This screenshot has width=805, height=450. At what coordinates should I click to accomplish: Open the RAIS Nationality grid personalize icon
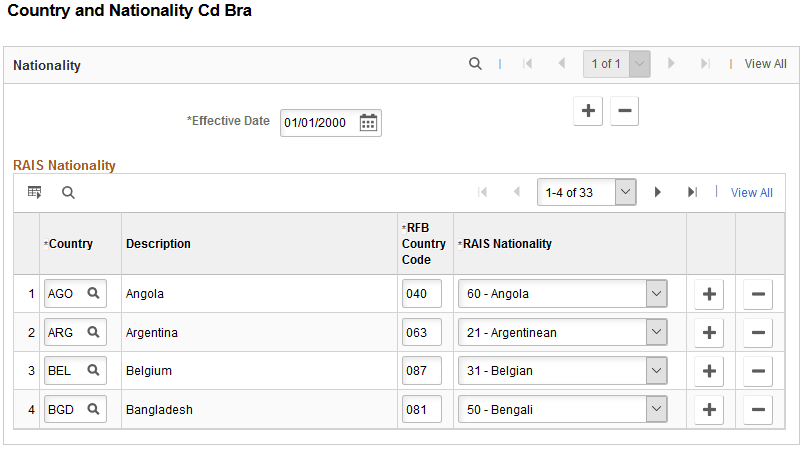(34, 192)
